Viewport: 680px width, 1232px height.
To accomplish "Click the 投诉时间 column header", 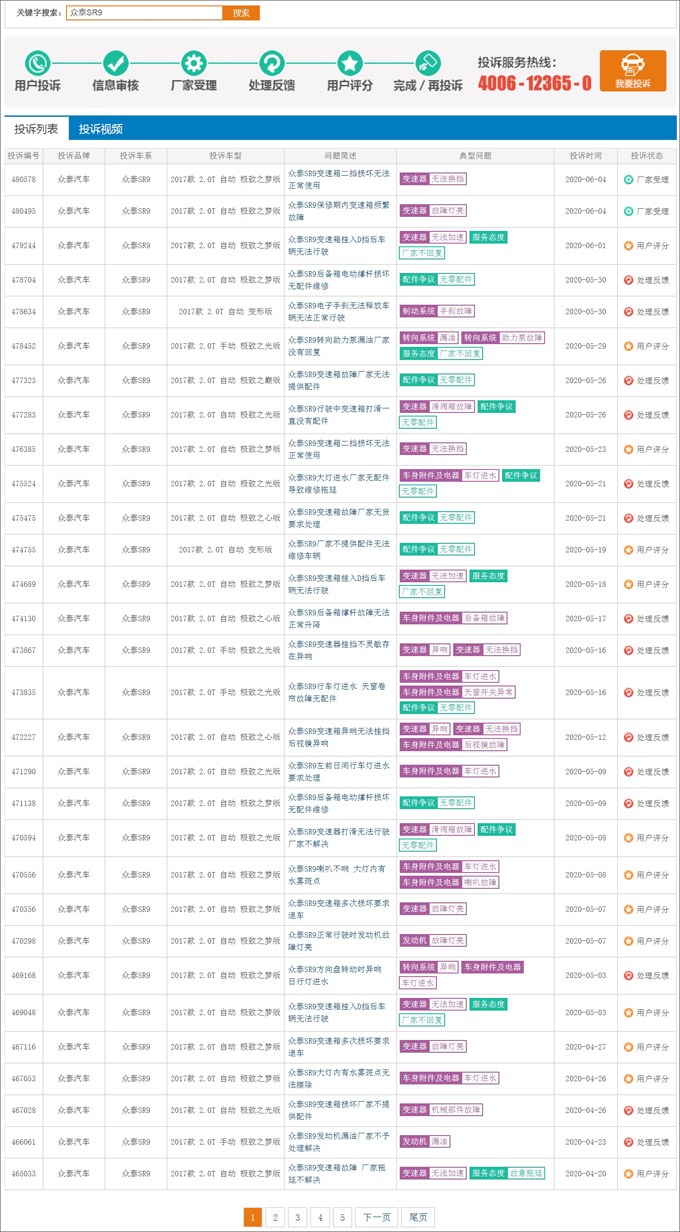I will tap(586, 156).
